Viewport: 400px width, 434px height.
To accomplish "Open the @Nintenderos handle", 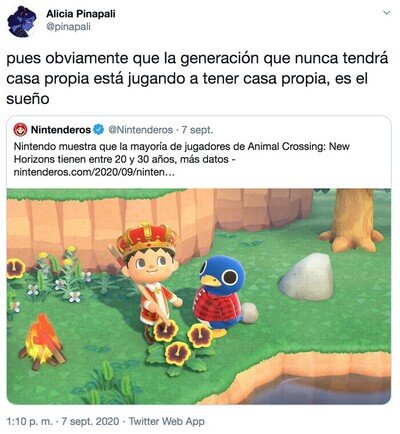I will coord(140,130).
